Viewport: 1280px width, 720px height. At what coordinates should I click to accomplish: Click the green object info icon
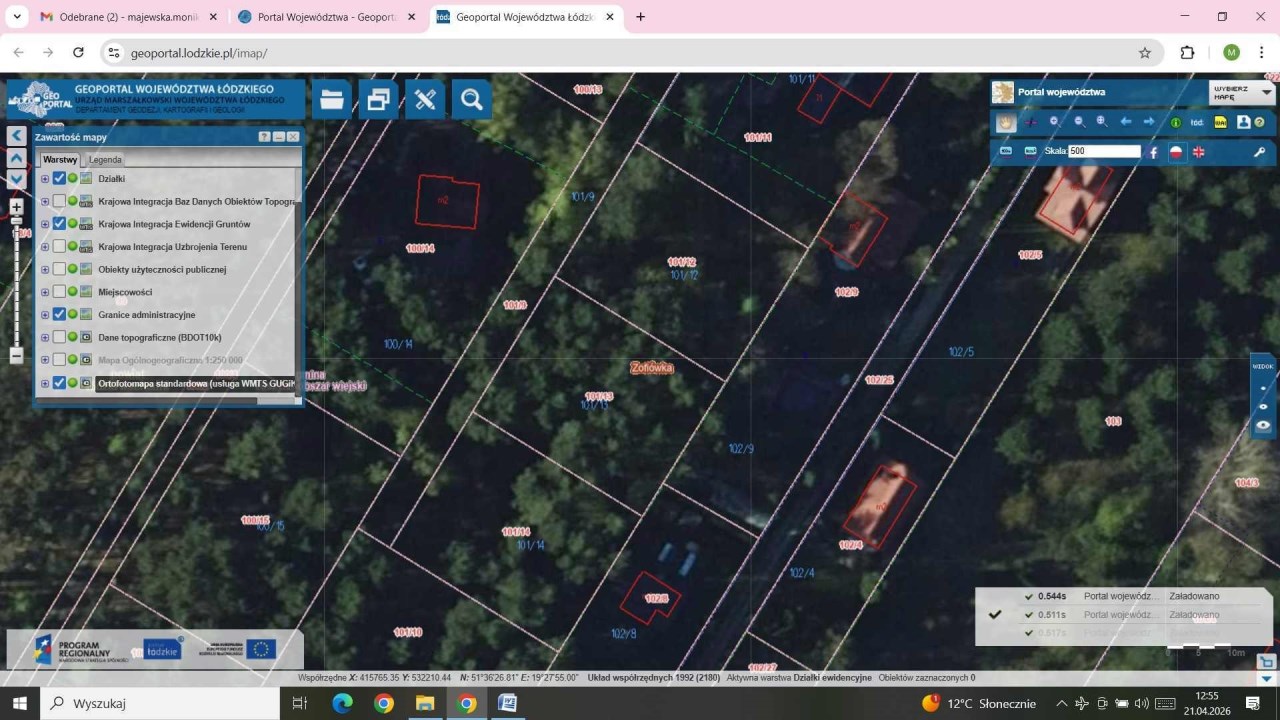[1175, 122]
